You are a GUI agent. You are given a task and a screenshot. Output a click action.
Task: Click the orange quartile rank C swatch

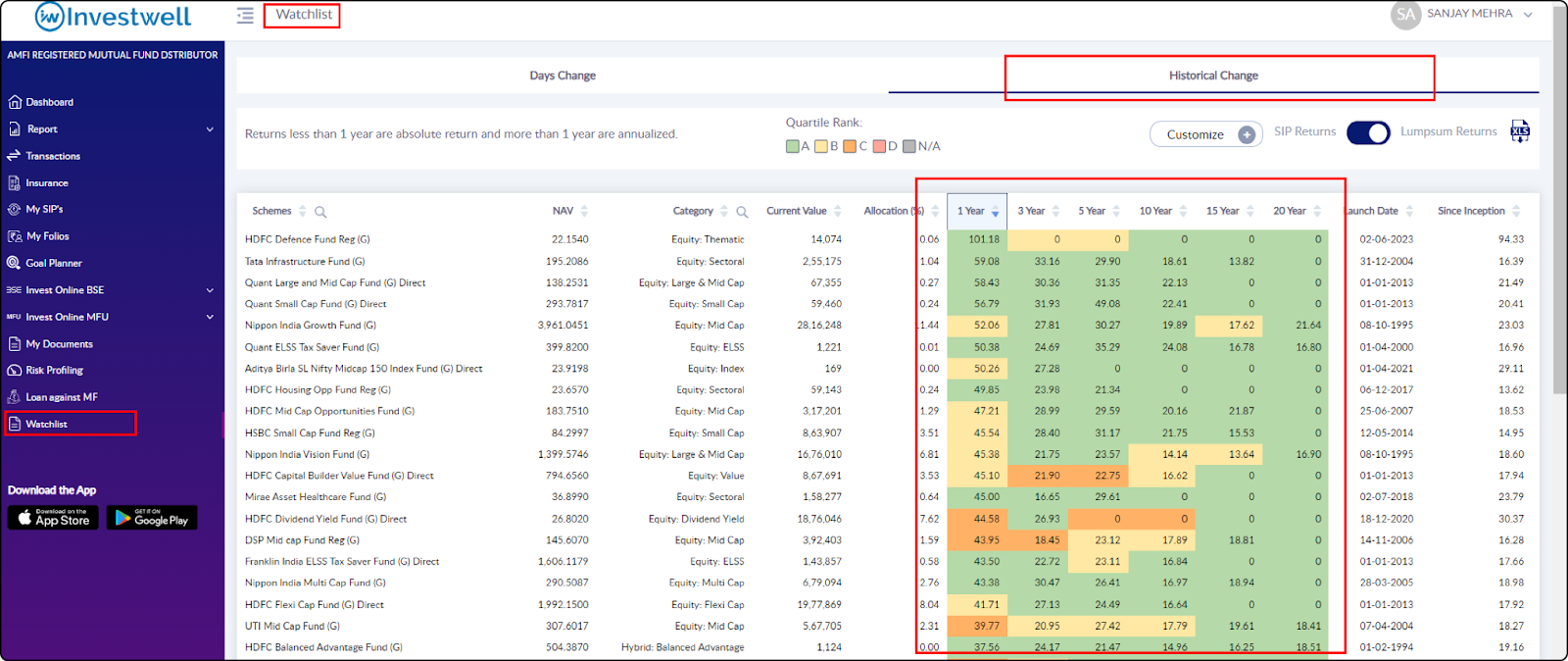(850, 146)
